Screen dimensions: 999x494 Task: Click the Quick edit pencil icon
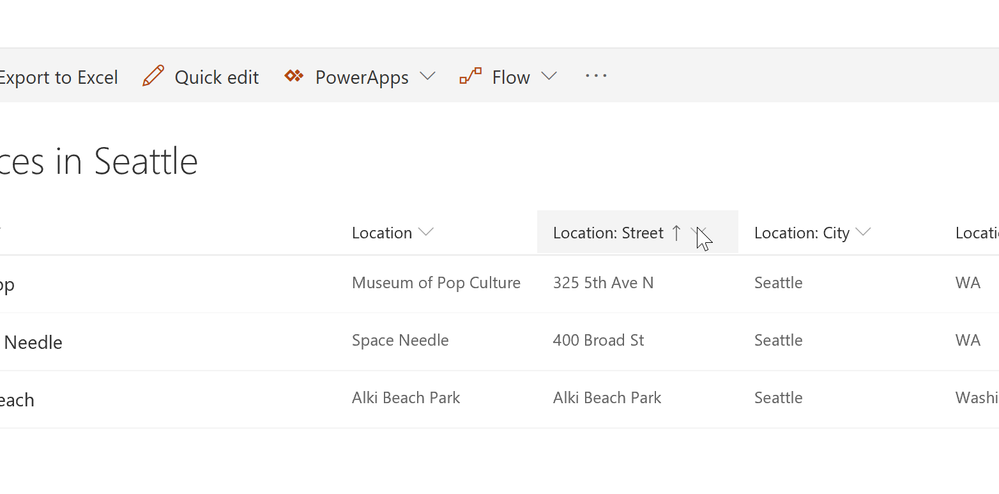click(x=153, y=77)
